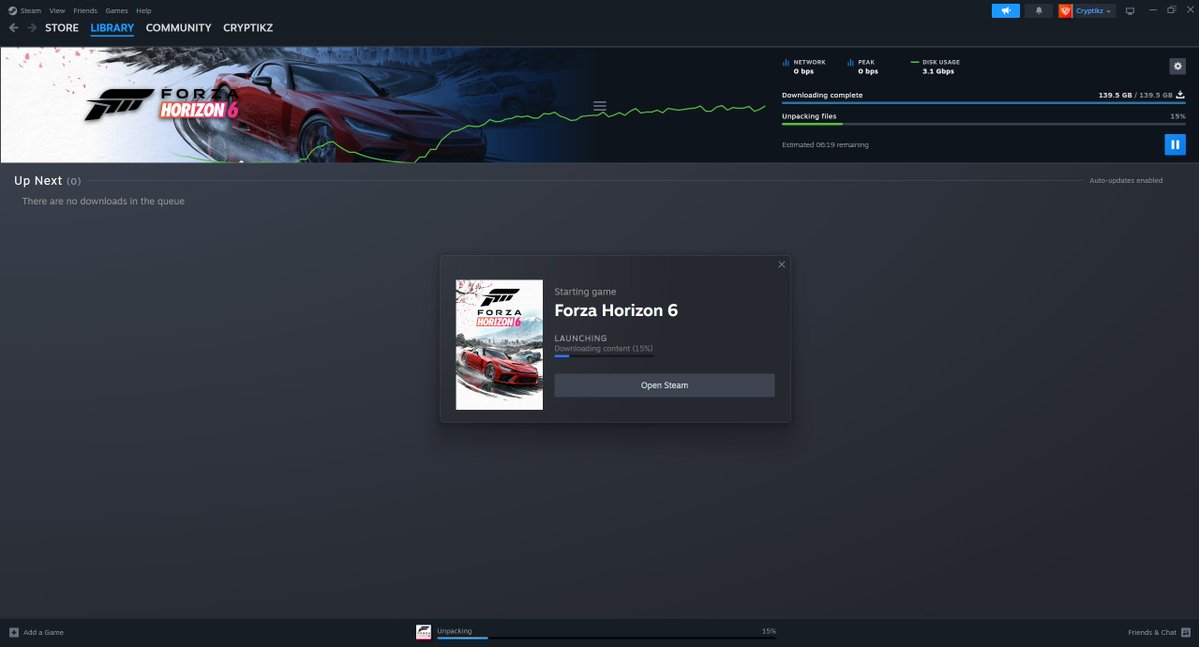Image resolution: width=1199 pixels, height=647 pixels.
Task: Open the Friends menu
Action: click(85, 11)
